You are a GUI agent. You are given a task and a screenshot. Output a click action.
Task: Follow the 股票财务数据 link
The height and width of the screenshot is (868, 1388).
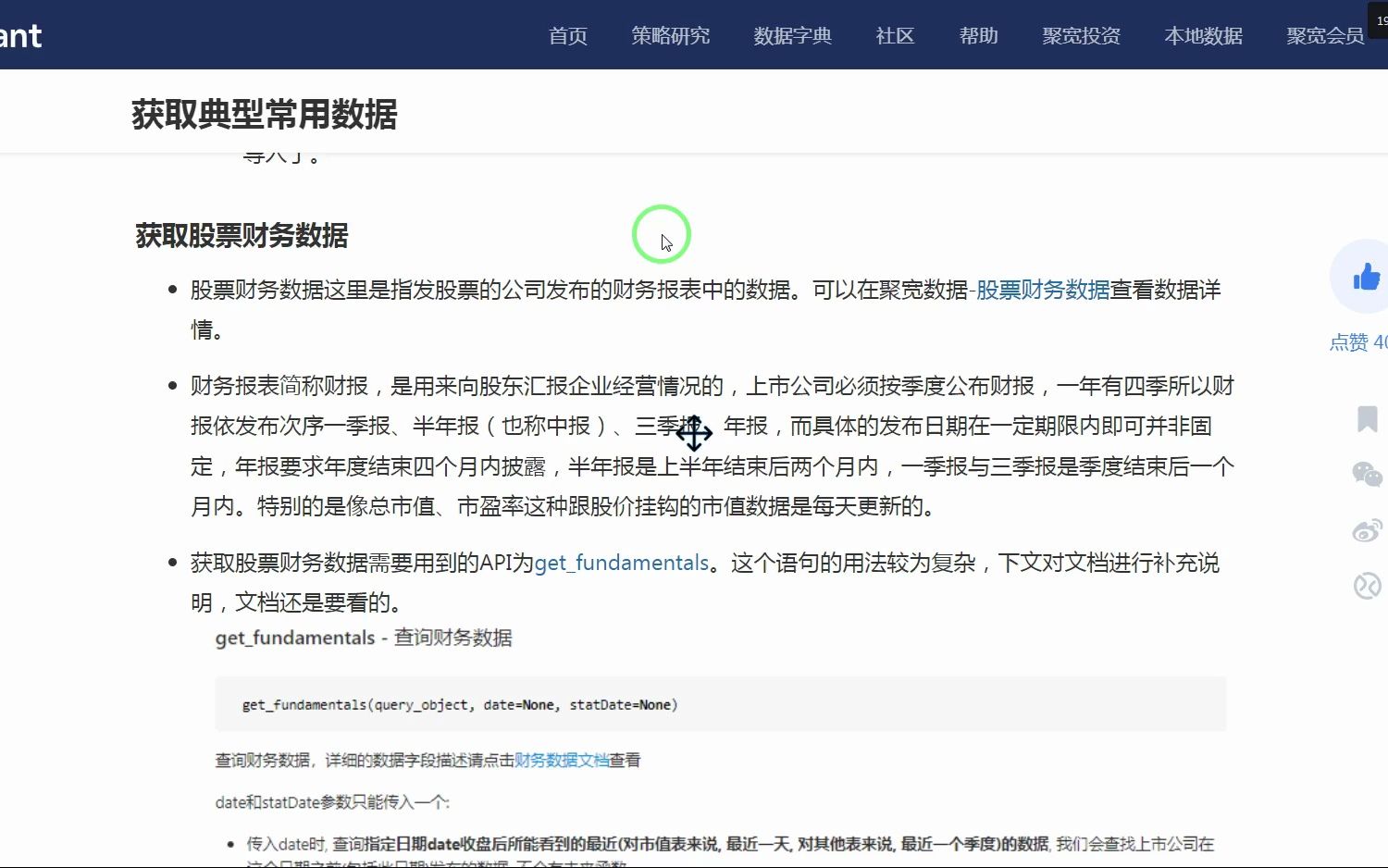click(x=1043, y=290)
